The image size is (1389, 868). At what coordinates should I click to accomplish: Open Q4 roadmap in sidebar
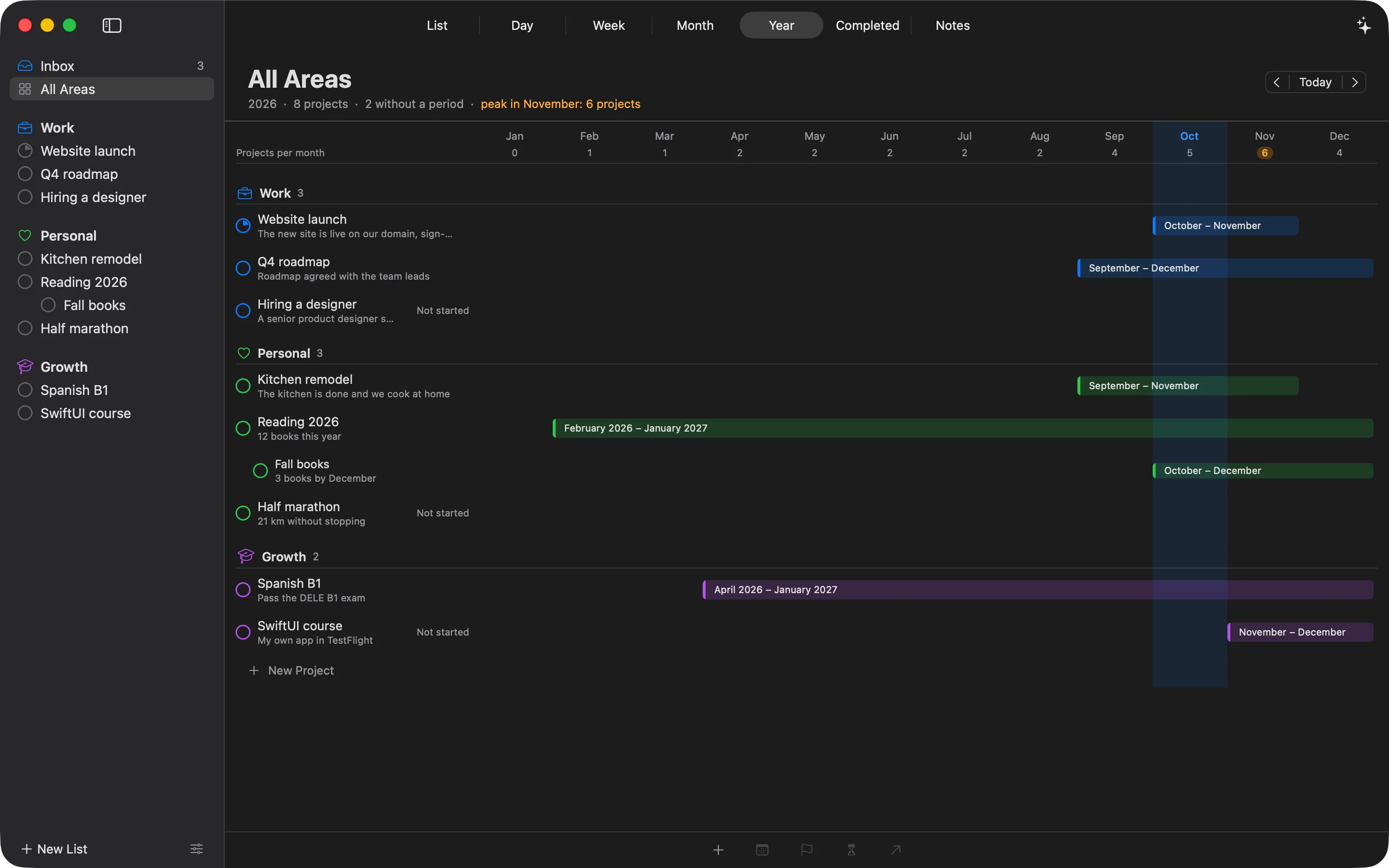[112, 174]
